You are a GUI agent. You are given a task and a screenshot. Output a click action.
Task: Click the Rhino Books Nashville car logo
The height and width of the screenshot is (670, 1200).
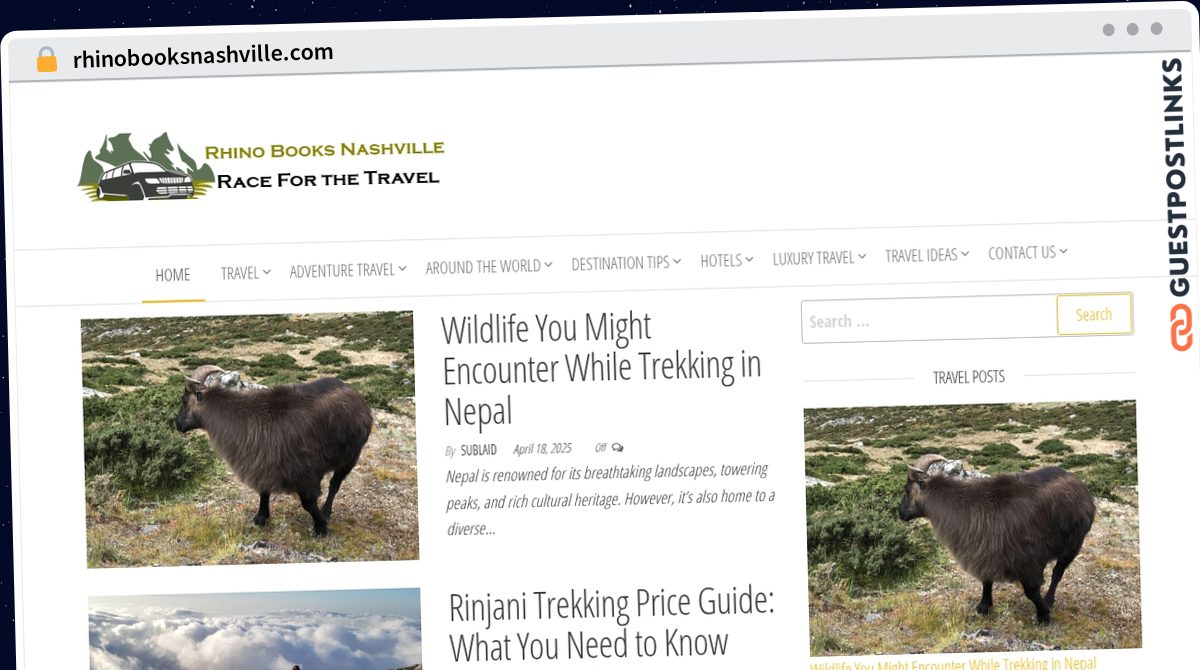146,167
